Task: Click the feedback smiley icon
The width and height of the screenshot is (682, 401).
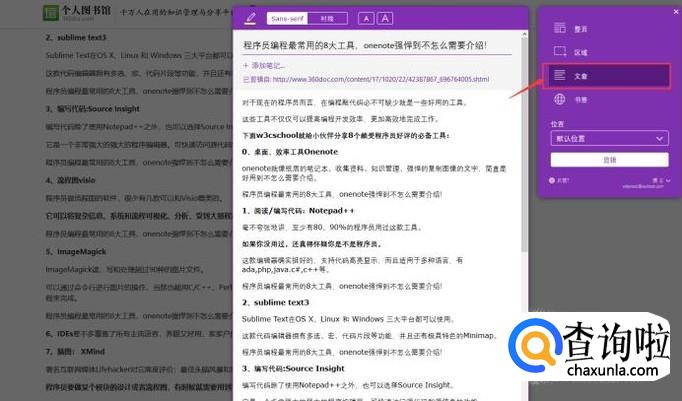Action: (x=553, y=179)
